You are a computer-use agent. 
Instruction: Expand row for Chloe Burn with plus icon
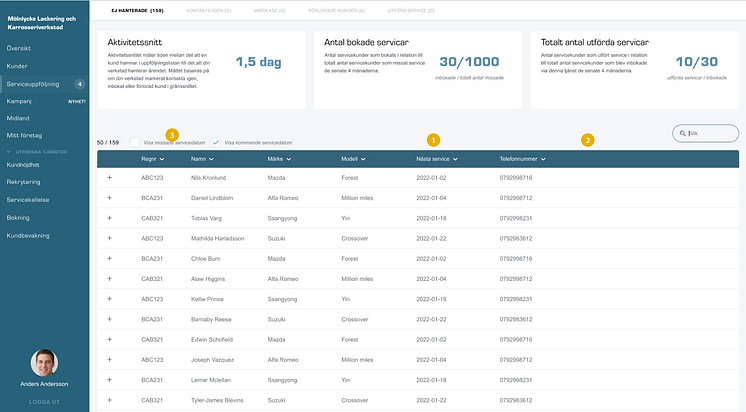pos(109,258)
